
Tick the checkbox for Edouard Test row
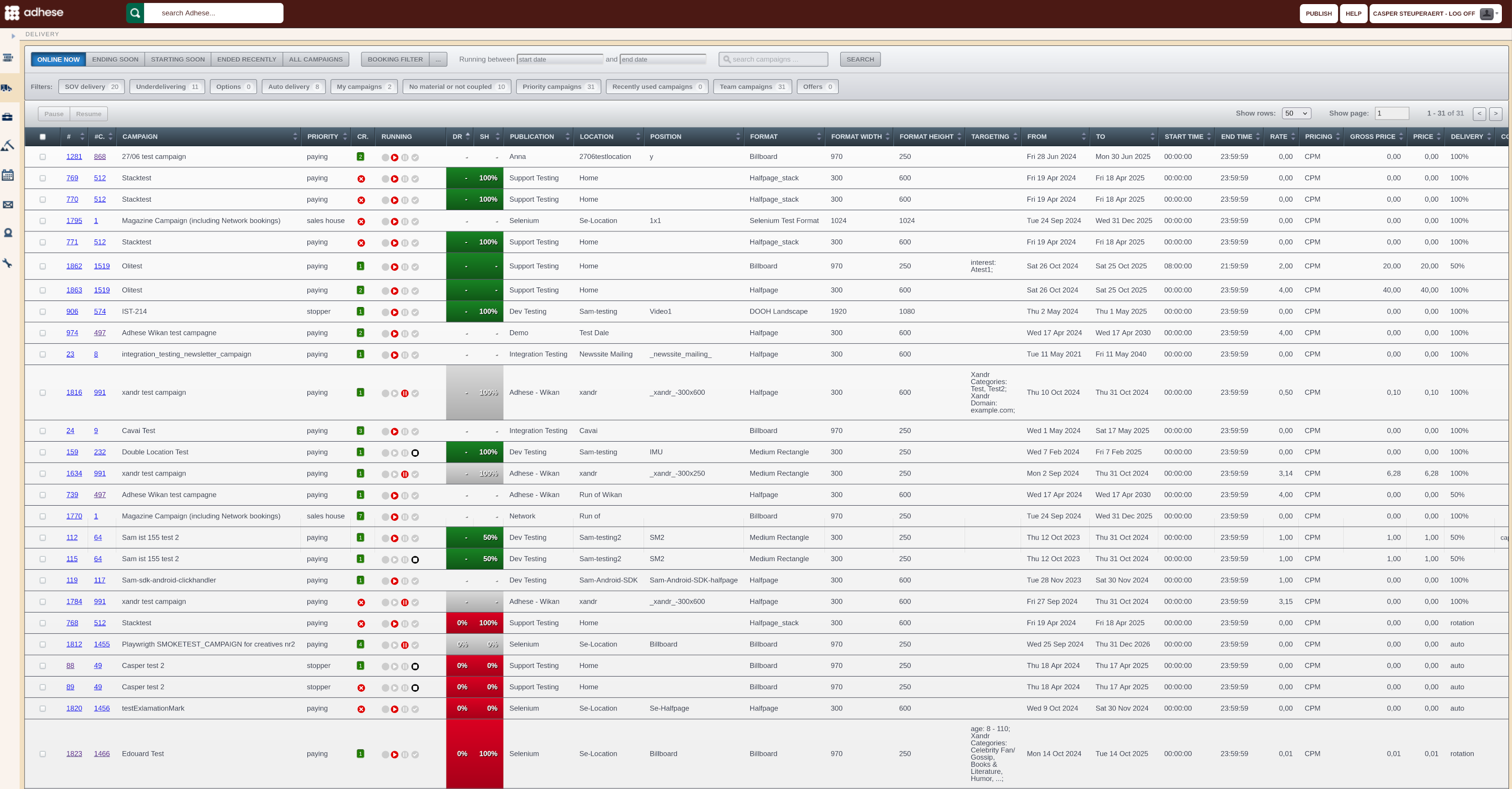click(42, 754)
